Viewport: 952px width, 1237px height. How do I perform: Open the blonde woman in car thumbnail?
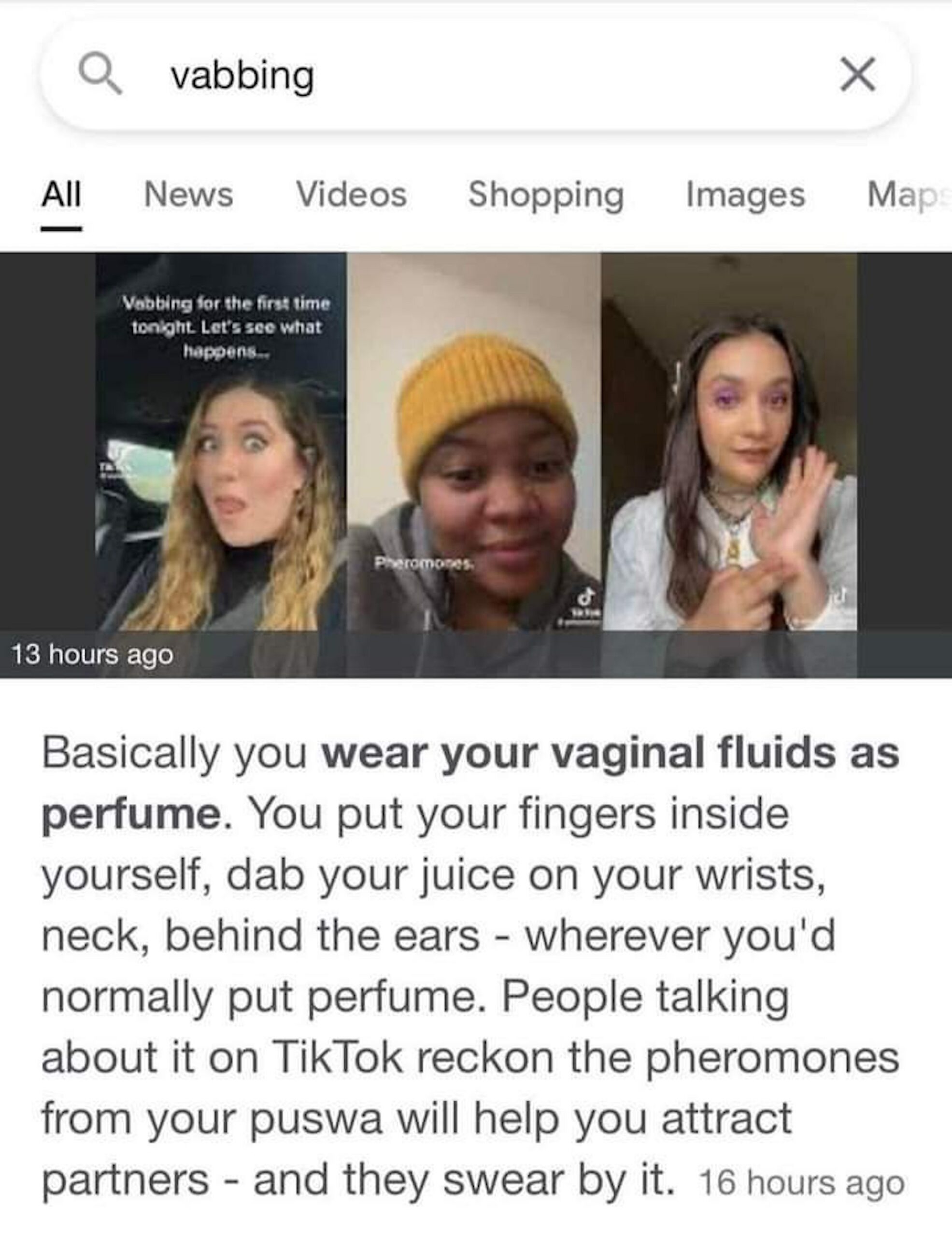pyautogui.click(x=221, y=441)
